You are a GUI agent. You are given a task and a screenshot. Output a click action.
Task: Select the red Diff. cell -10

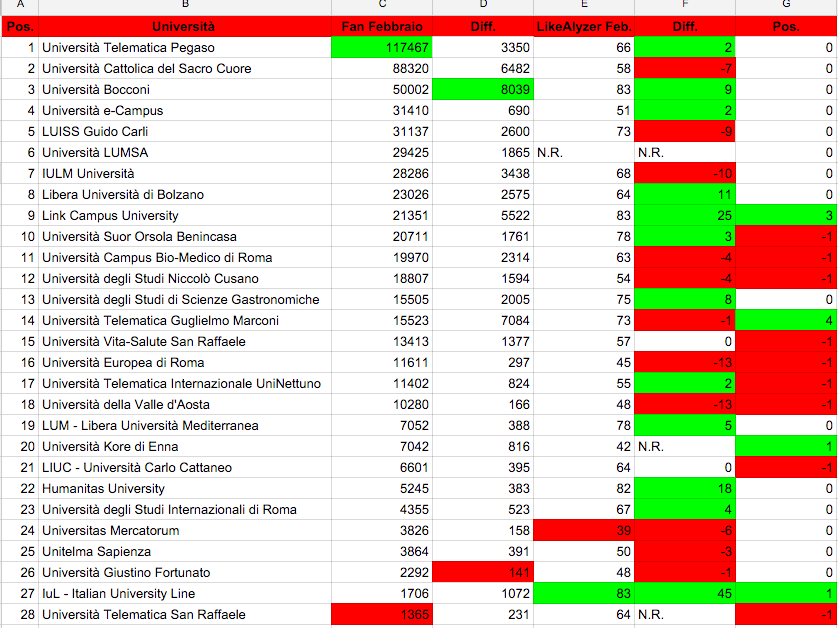click(x=685, y=173)
